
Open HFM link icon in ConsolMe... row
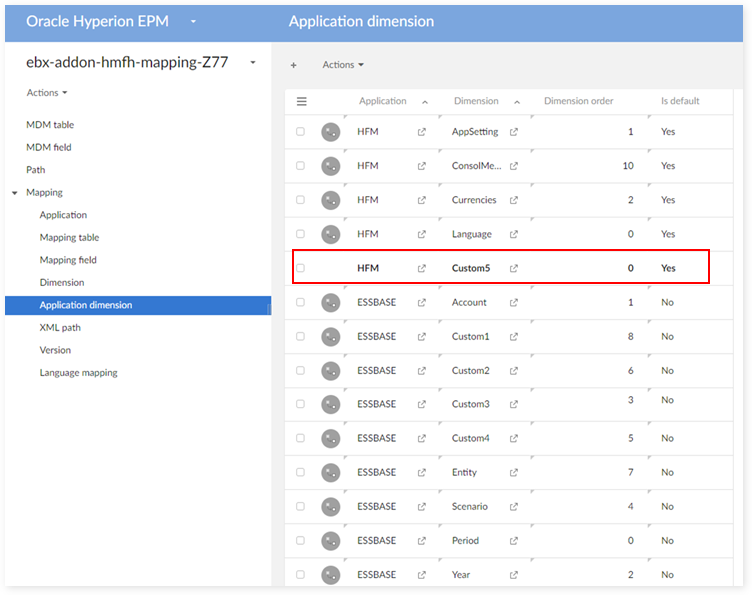point(422,166)
